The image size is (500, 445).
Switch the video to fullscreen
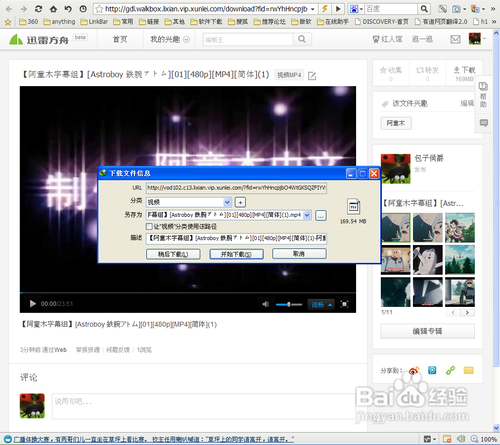pyautogui.click(x=344, y=304)
